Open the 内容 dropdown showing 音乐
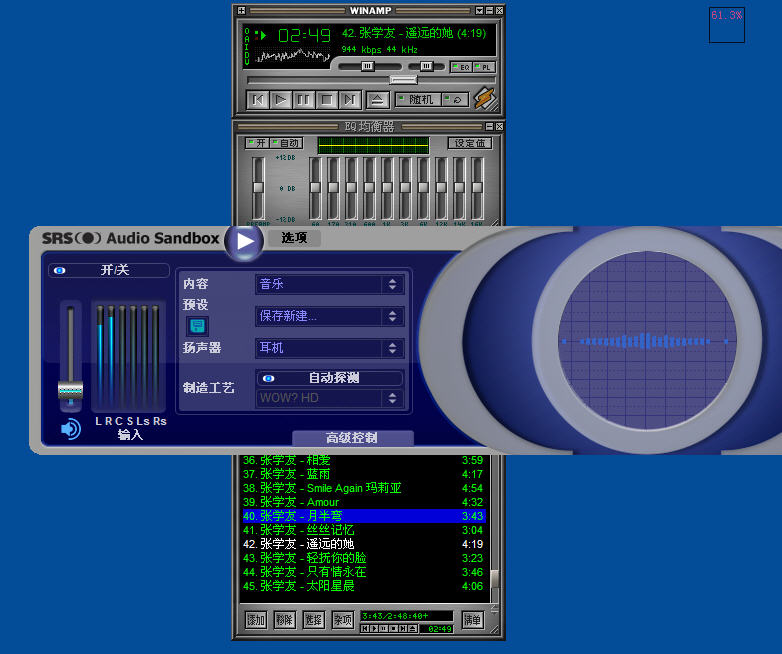782x654 pixels. point(329,284)
